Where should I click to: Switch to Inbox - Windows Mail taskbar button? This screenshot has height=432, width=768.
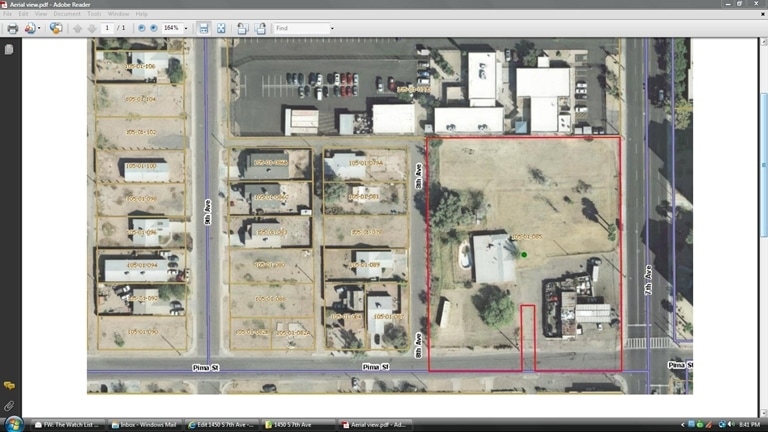145,424
